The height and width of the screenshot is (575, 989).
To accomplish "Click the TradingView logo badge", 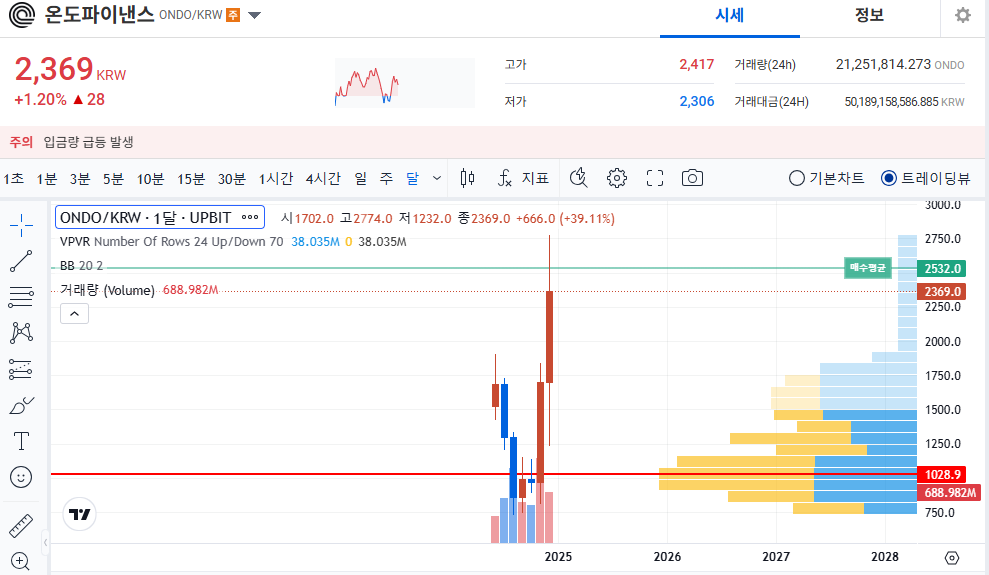I will (79, 514).
